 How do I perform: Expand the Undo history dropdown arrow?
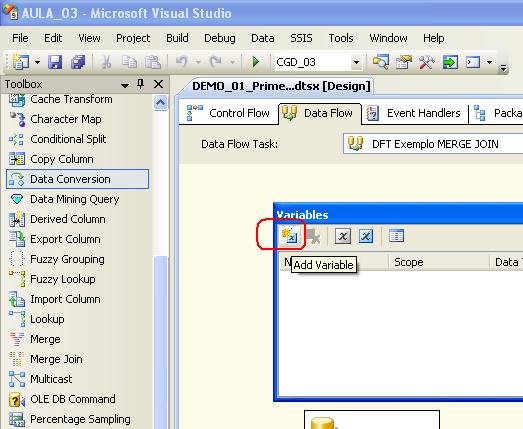198,62
